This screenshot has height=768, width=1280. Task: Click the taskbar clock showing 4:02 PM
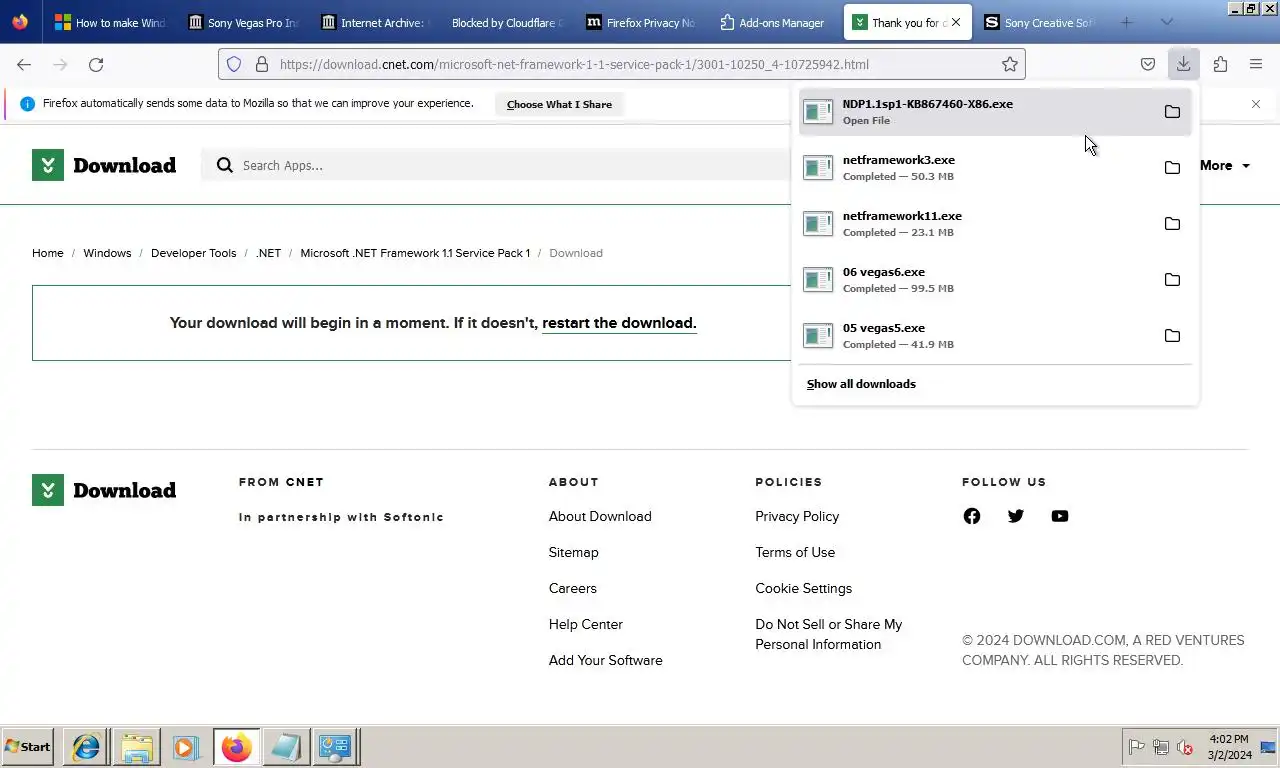pos(1228,746)
